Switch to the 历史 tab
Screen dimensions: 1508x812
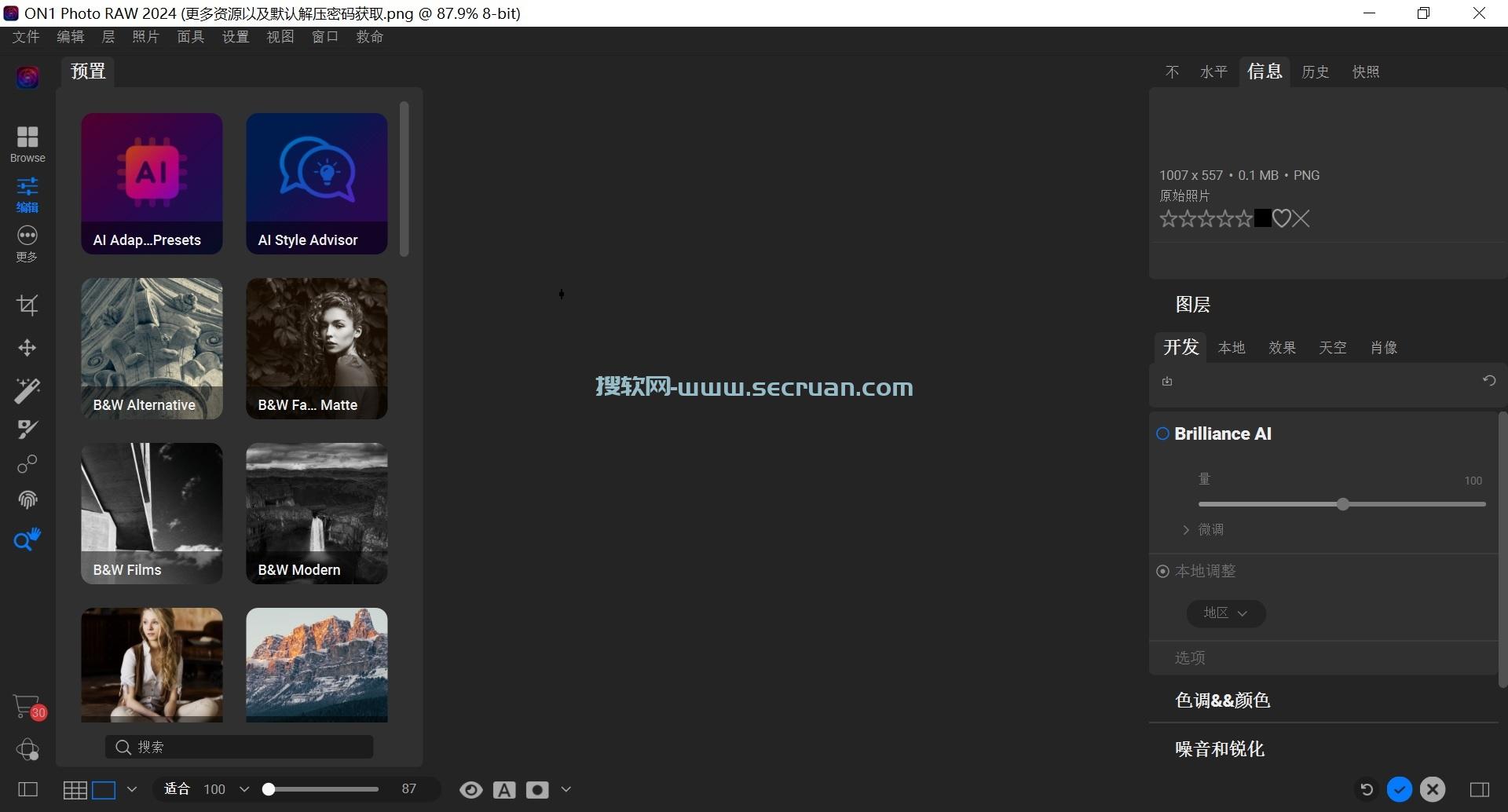pos(1316,71)
